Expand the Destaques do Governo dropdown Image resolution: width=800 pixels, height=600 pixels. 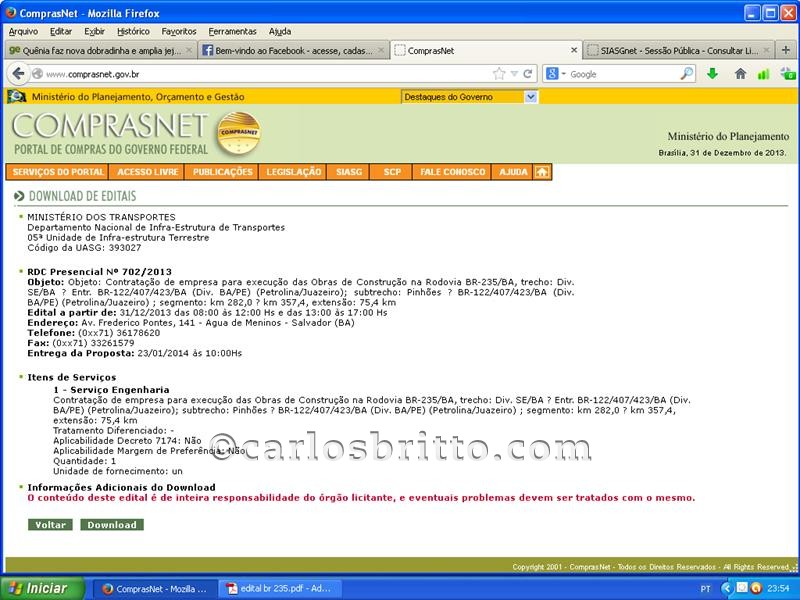(531, 97)
